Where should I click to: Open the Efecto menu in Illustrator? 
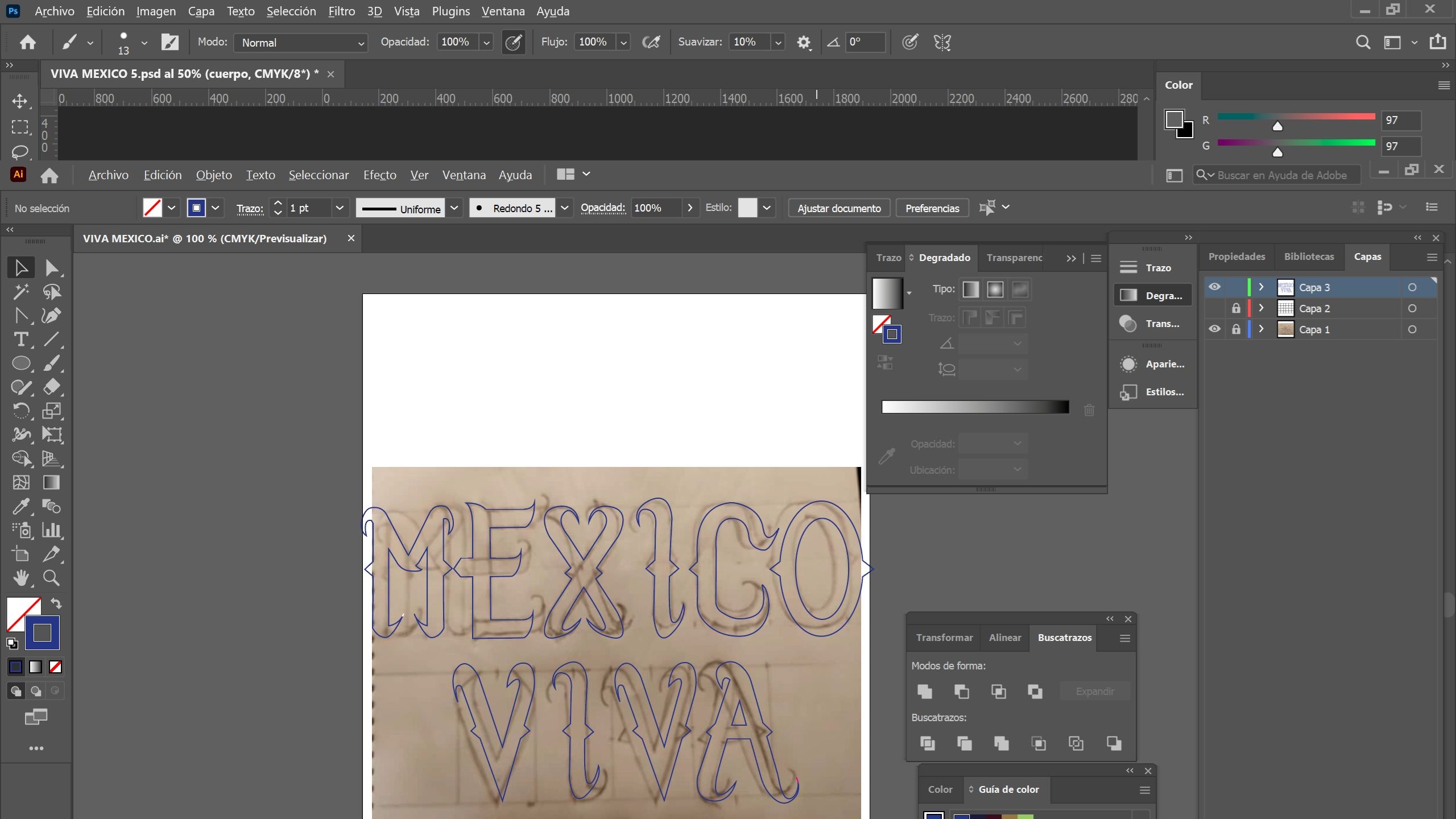pos(379,175)
